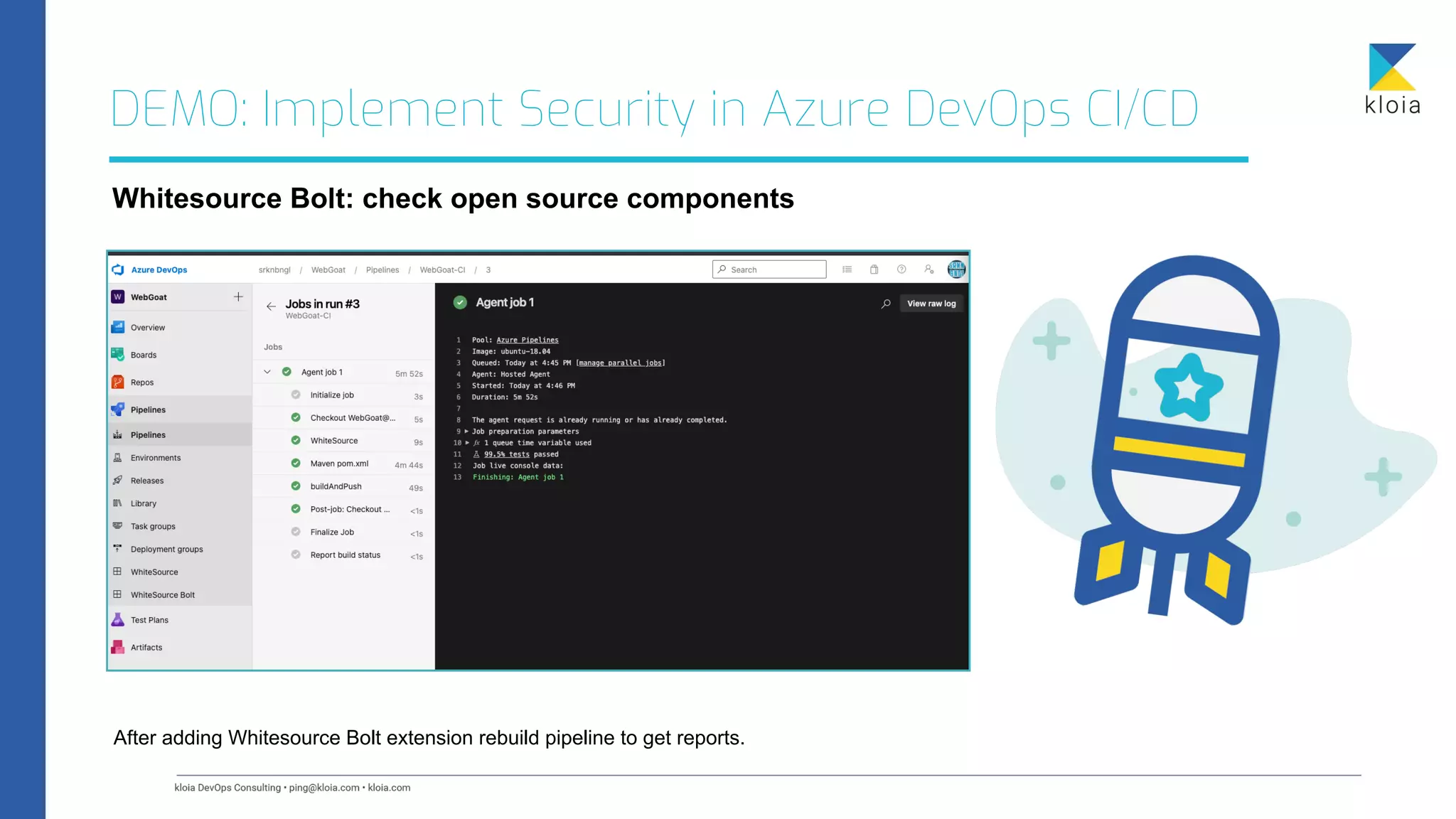Select buildAndPush step
This screenshot has height=819, width=1456.
[x=344, y=486]
